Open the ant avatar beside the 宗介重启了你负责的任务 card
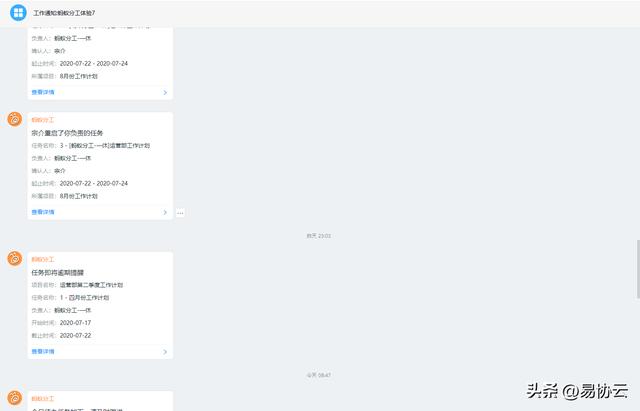The image size is (640, 411). 15,119
